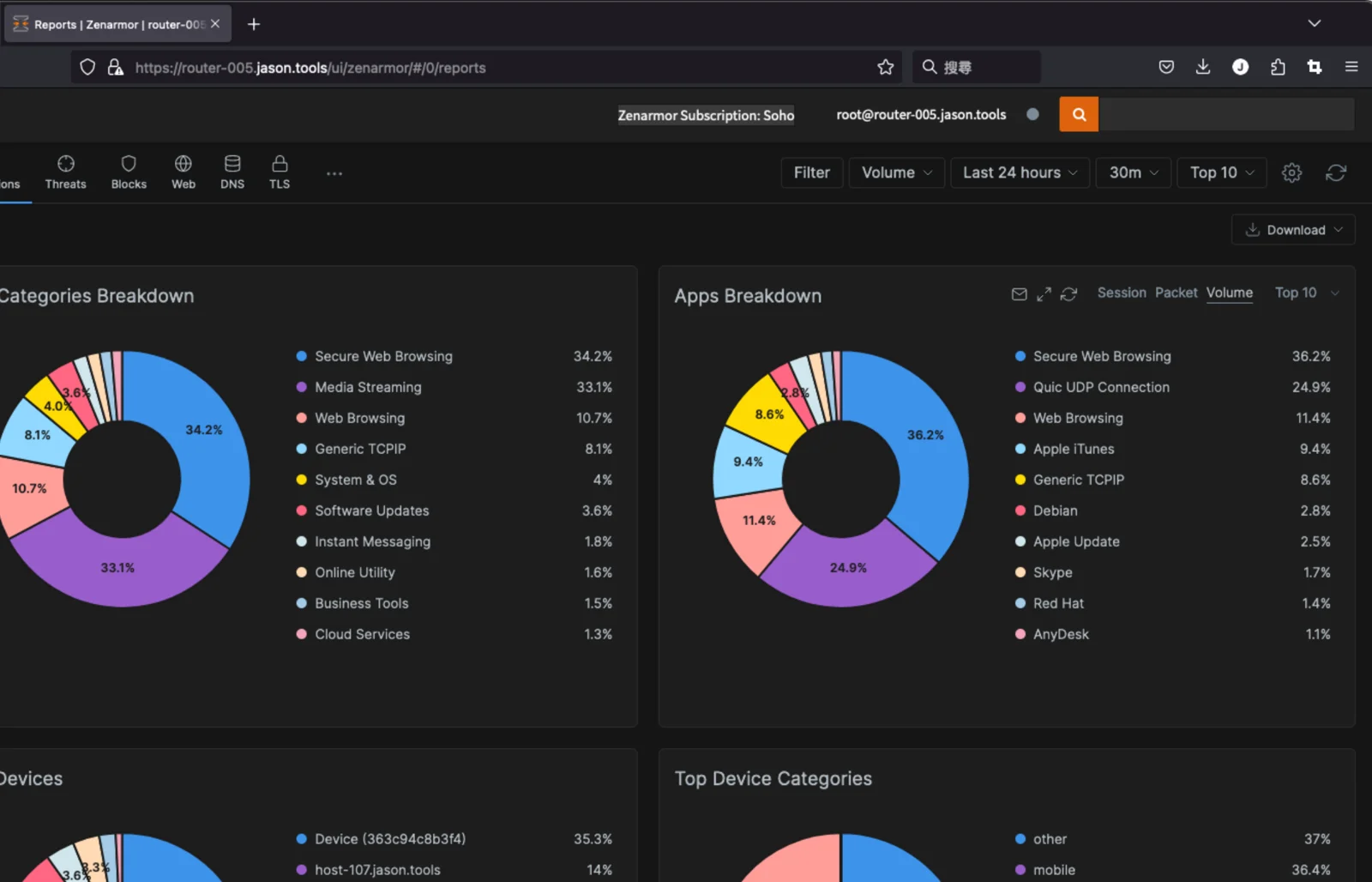Toggle Software Updates legend entry
This screenshot has height=882, width=1372.
(x=454, y=510)
